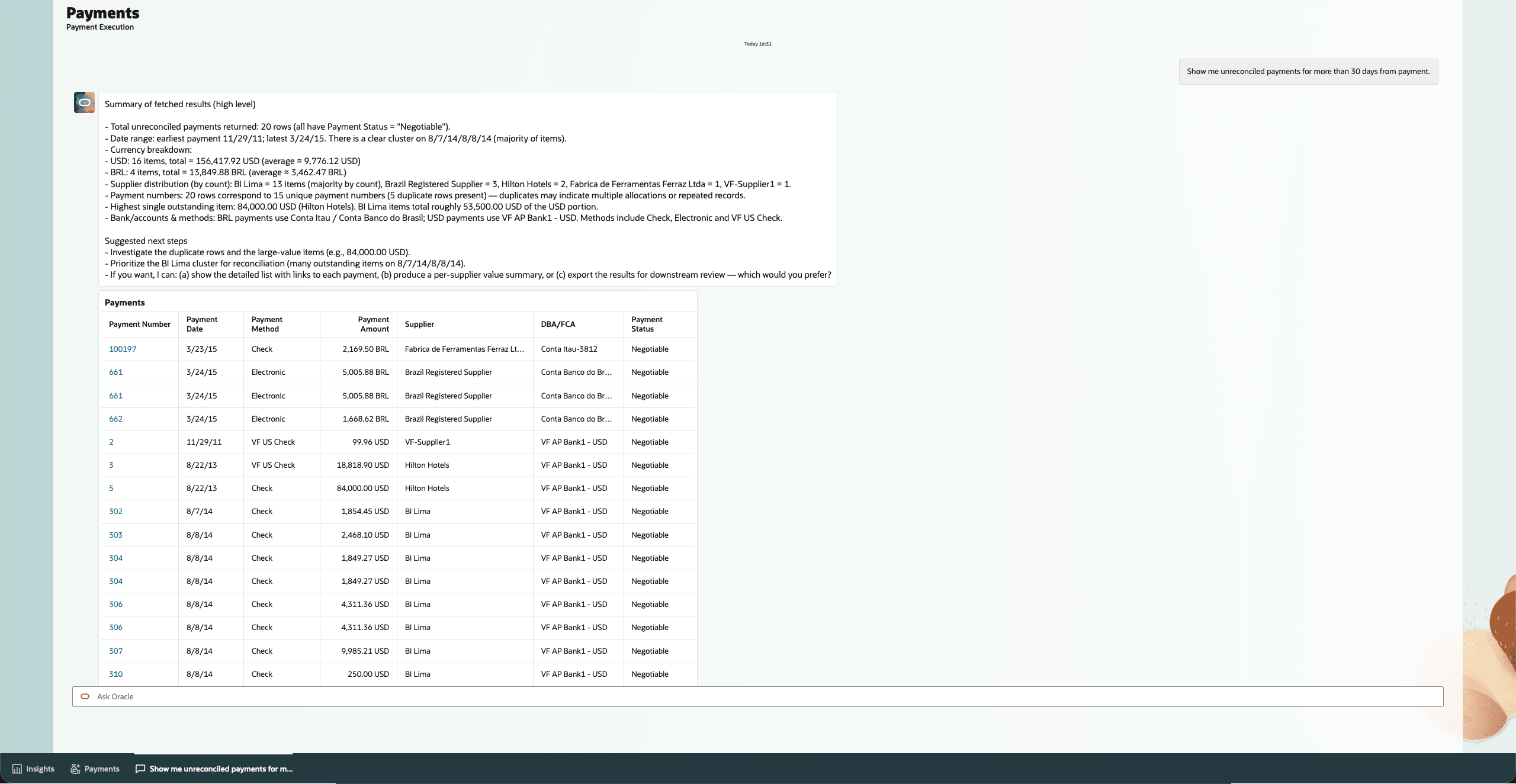Click the Payment Number column header
Screen dimensions: 1516x784
coord(140,324)
